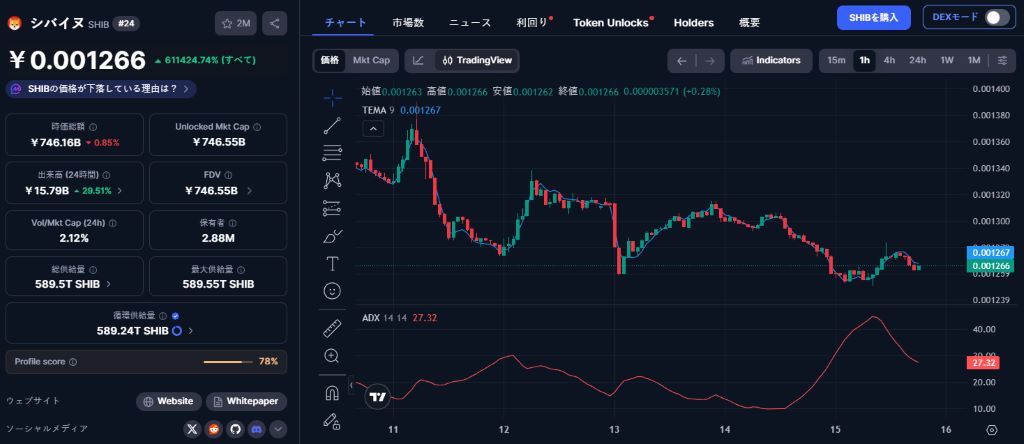Add SHIB to watchlist star button

click(236, 24)
